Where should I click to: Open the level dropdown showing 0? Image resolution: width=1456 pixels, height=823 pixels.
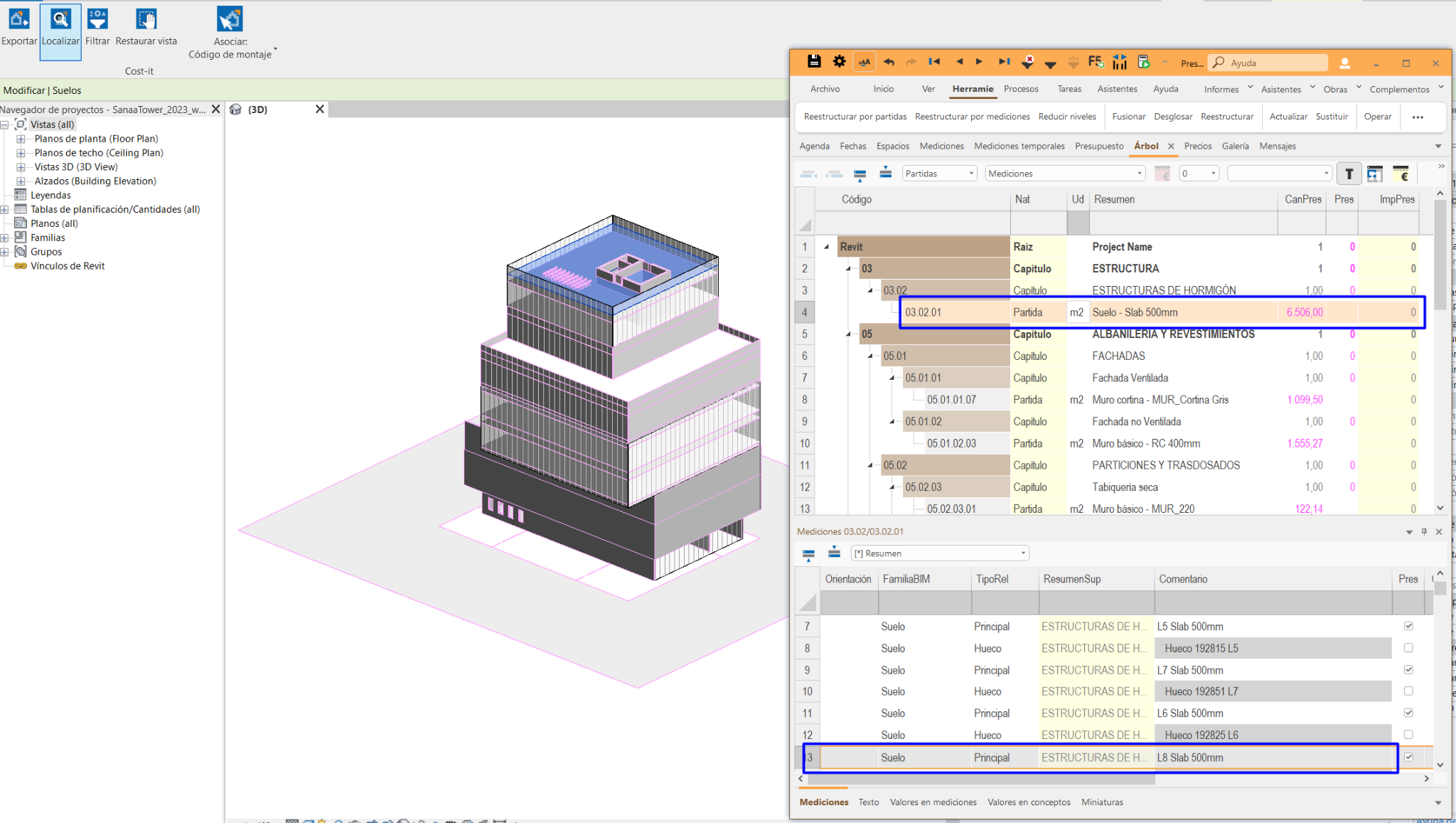pyautogui.click(x=1199, y=174)
